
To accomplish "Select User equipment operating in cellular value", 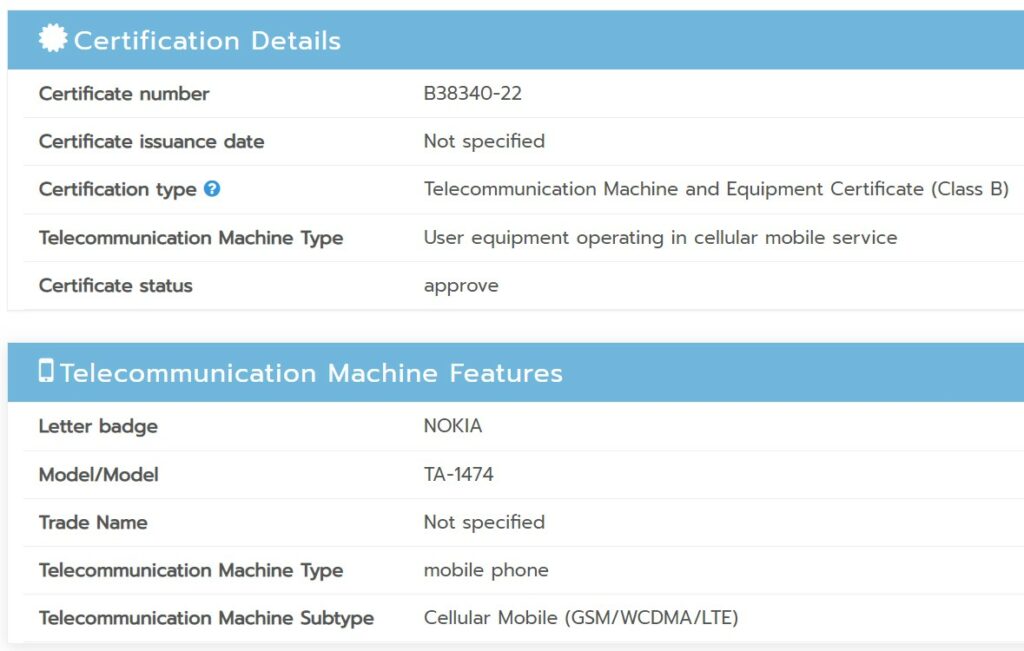I will 660,237.
